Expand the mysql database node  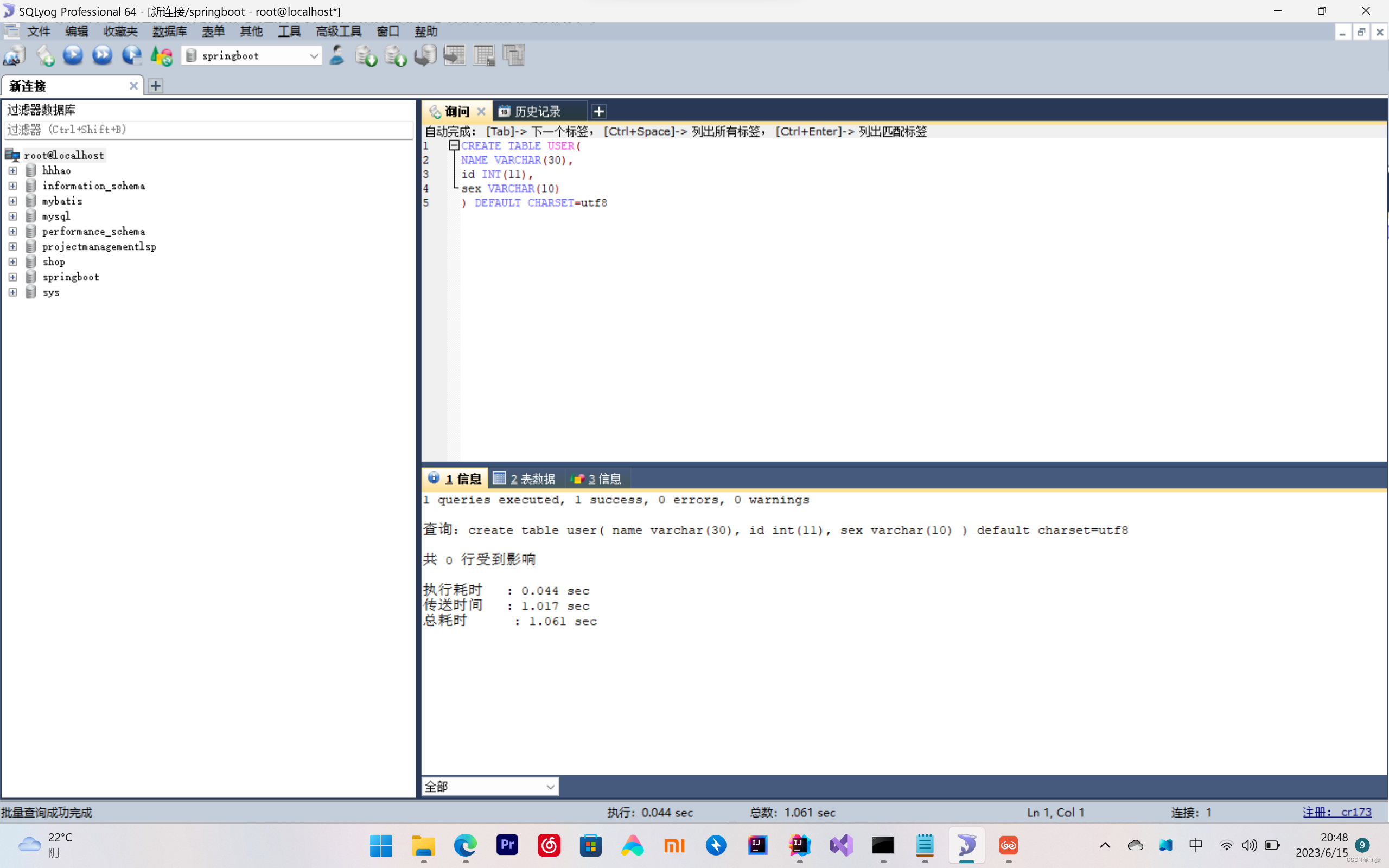tap(12, 216)
